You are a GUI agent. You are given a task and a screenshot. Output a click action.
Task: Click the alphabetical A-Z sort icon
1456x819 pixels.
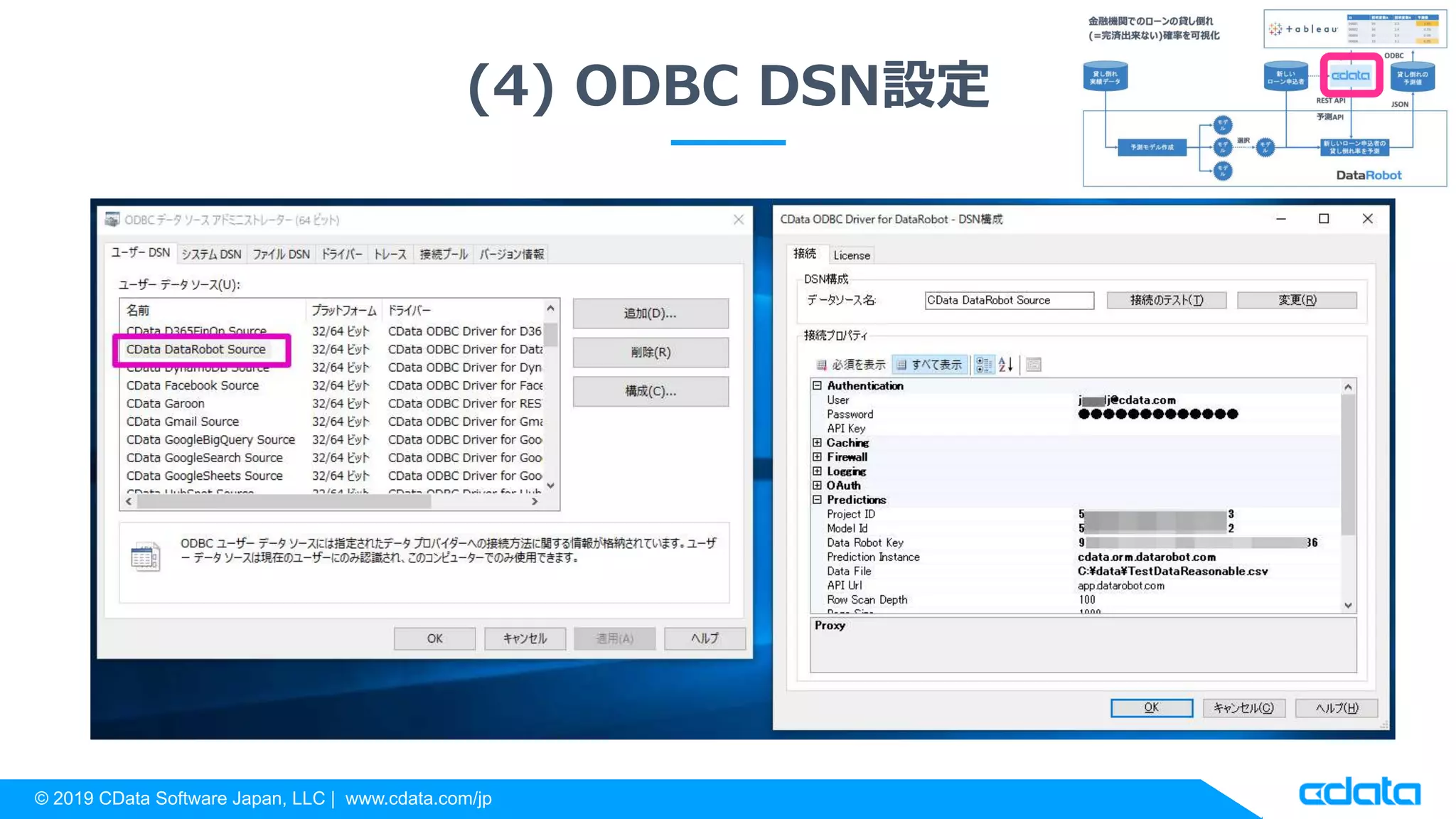point(1005,365)
